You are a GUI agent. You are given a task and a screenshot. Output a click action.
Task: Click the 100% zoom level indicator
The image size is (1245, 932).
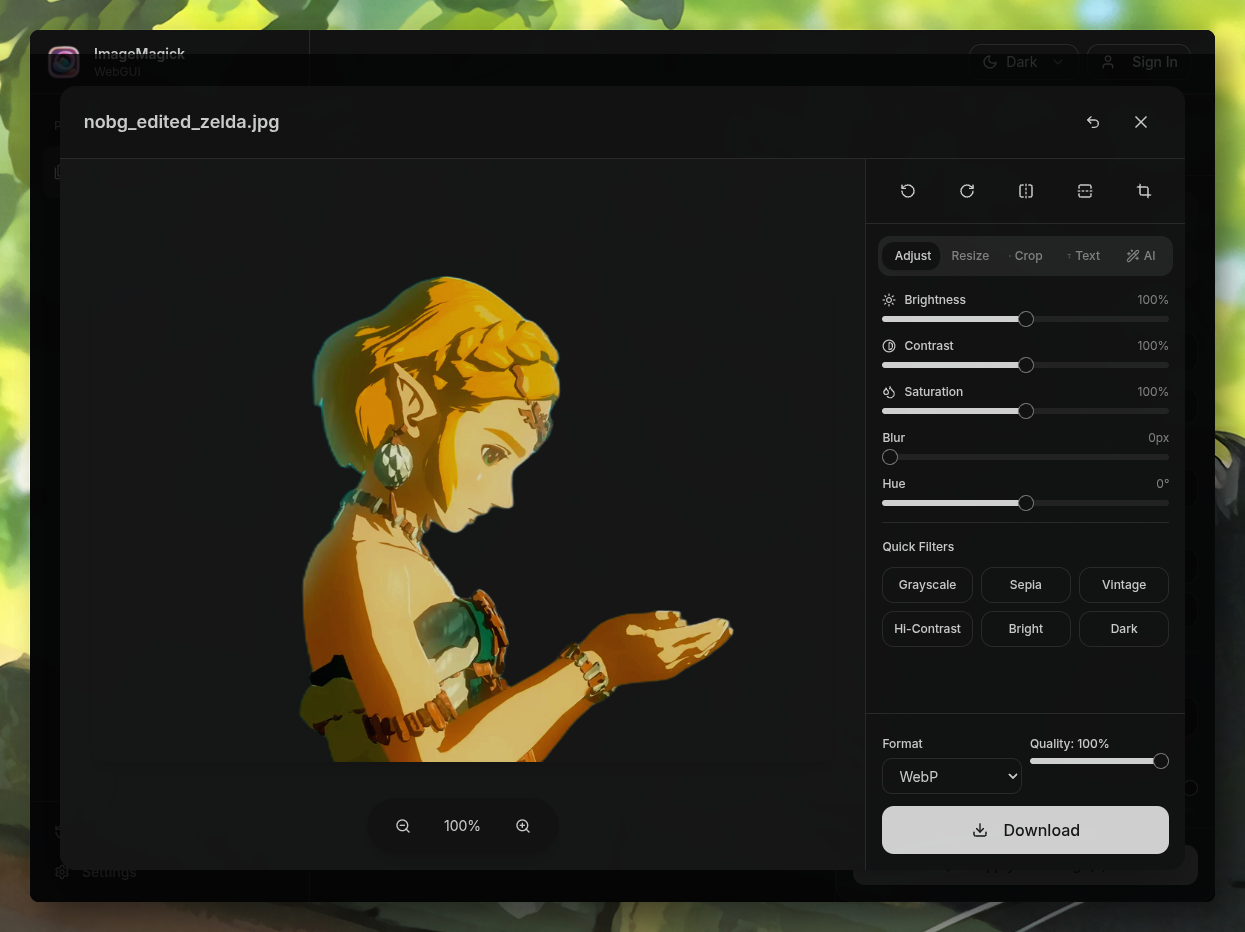pyautogui.click(x=462, y=826)
